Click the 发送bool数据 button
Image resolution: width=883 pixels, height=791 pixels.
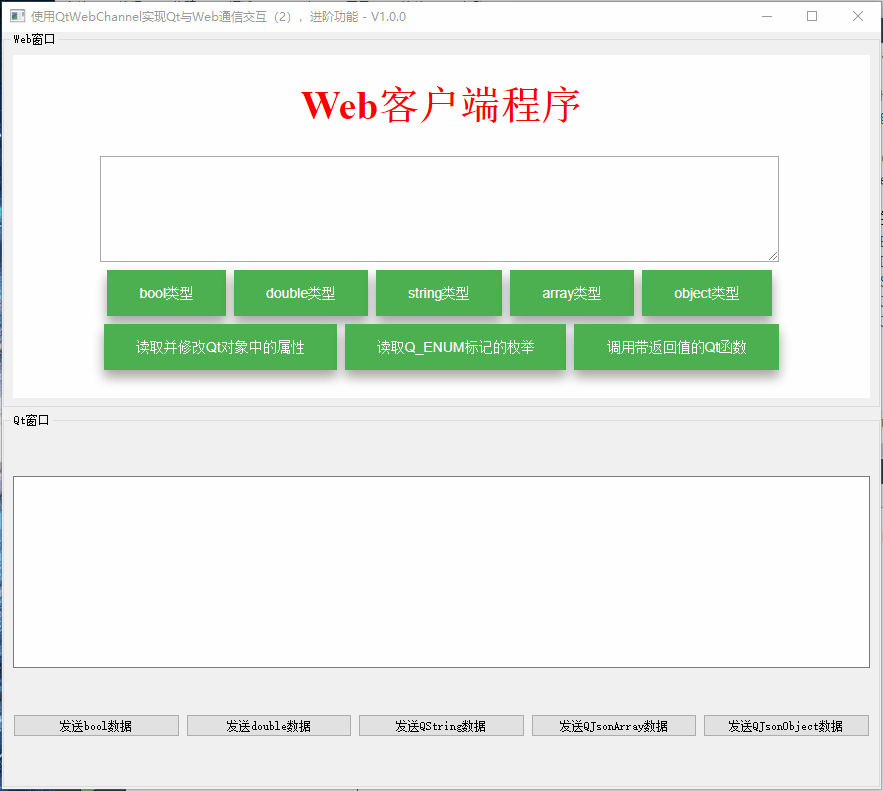click(x=96, y=725)
